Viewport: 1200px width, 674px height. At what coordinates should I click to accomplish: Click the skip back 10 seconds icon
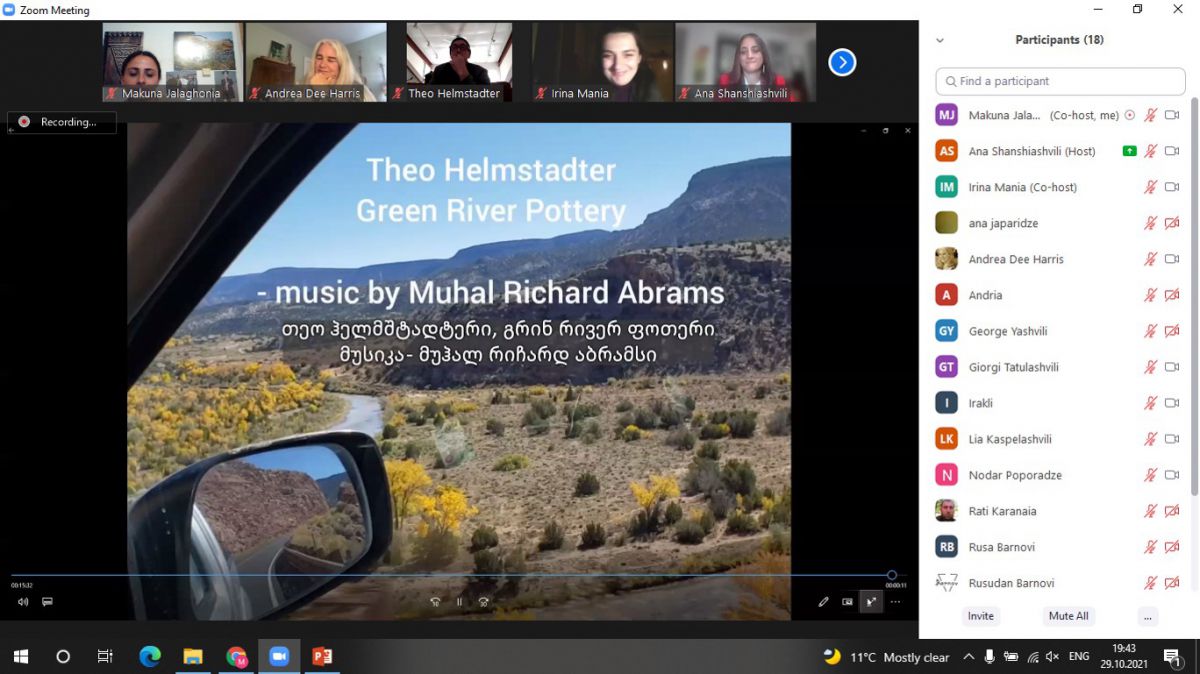(x=435, y=602)
